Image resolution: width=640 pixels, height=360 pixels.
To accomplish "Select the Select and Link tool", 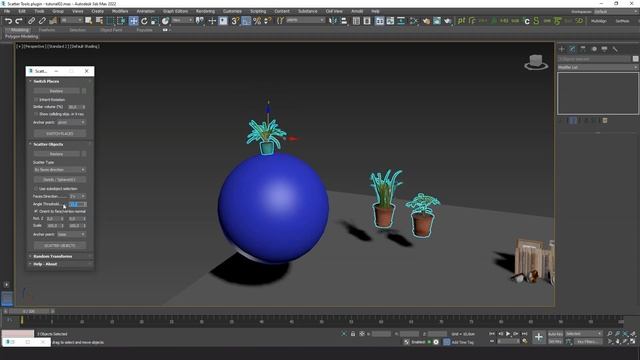I will tap(31, 21).
